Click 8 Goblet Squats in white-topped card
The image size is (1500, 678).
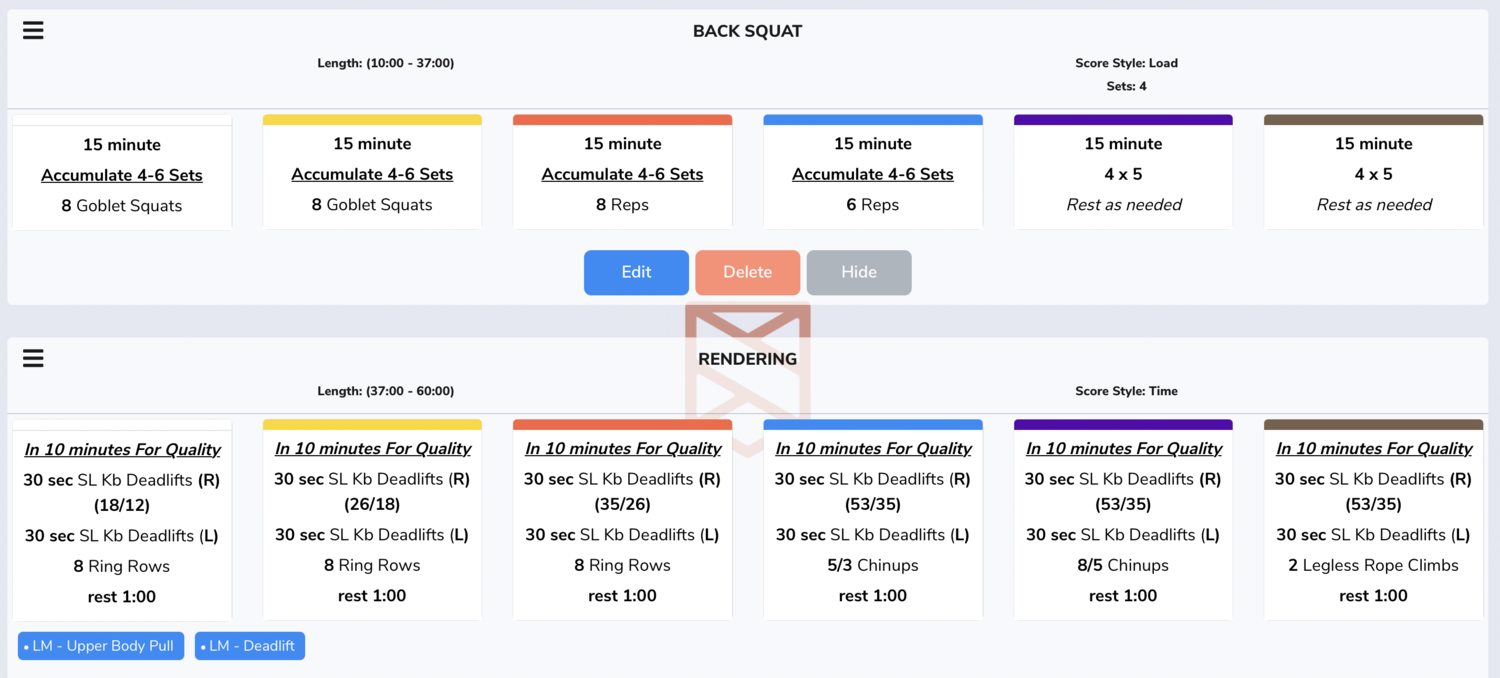click(x=122, y=206)
